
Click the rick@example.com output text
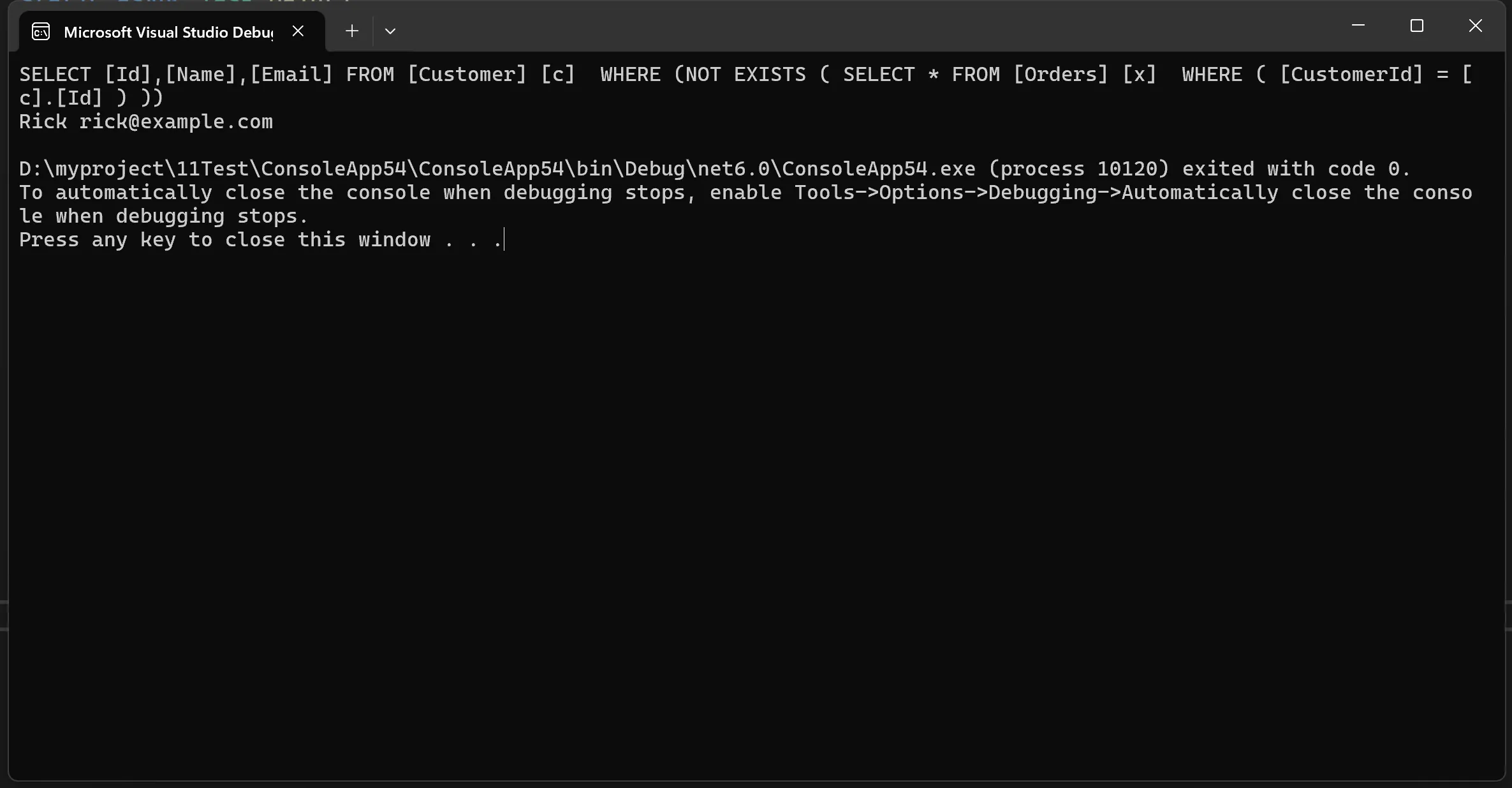point(176,122)
